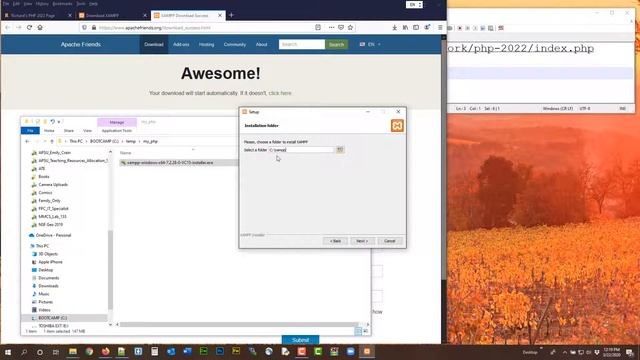
Task: Click the Pocket save icon
Action: [x=341, y=28]
